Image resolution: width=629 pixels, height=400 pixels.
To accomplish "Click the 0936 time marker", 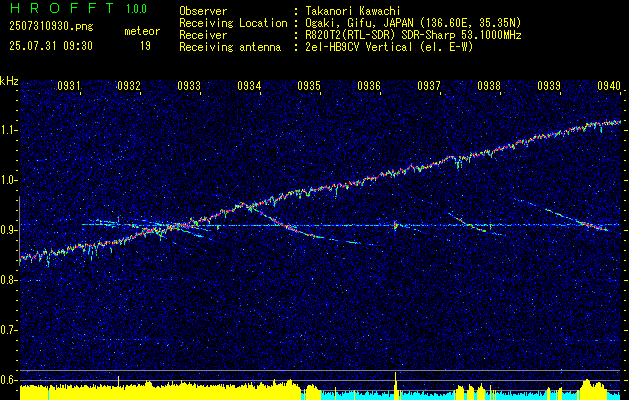I will tap(369, 85).
